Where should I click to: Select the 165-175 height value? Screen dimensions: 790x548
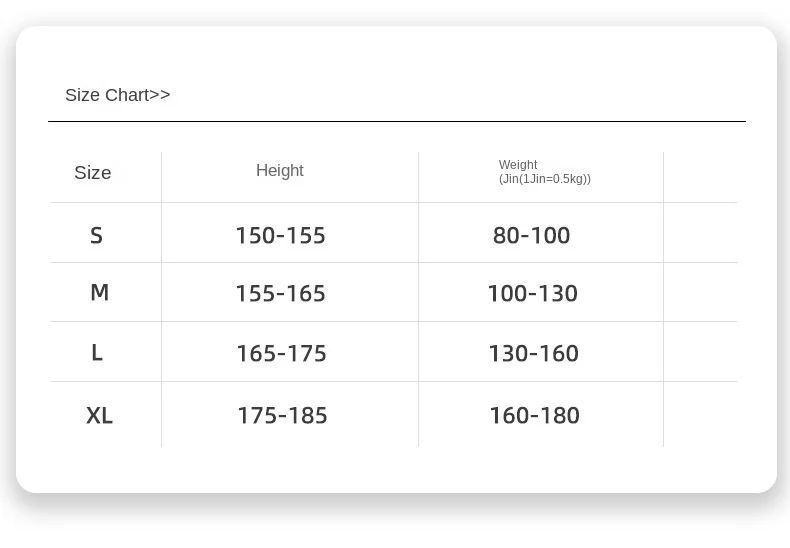coord(281,354)
